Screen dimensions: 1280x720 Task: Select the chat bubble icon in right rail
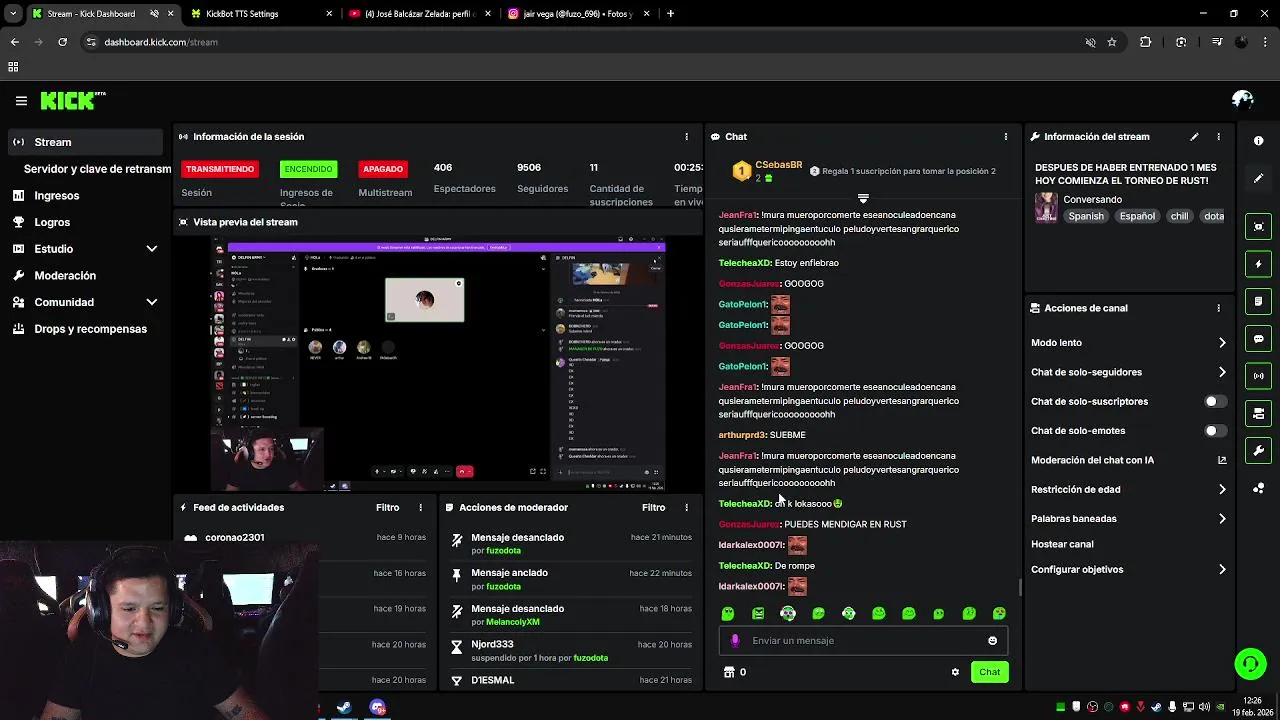coord(1258,339)
